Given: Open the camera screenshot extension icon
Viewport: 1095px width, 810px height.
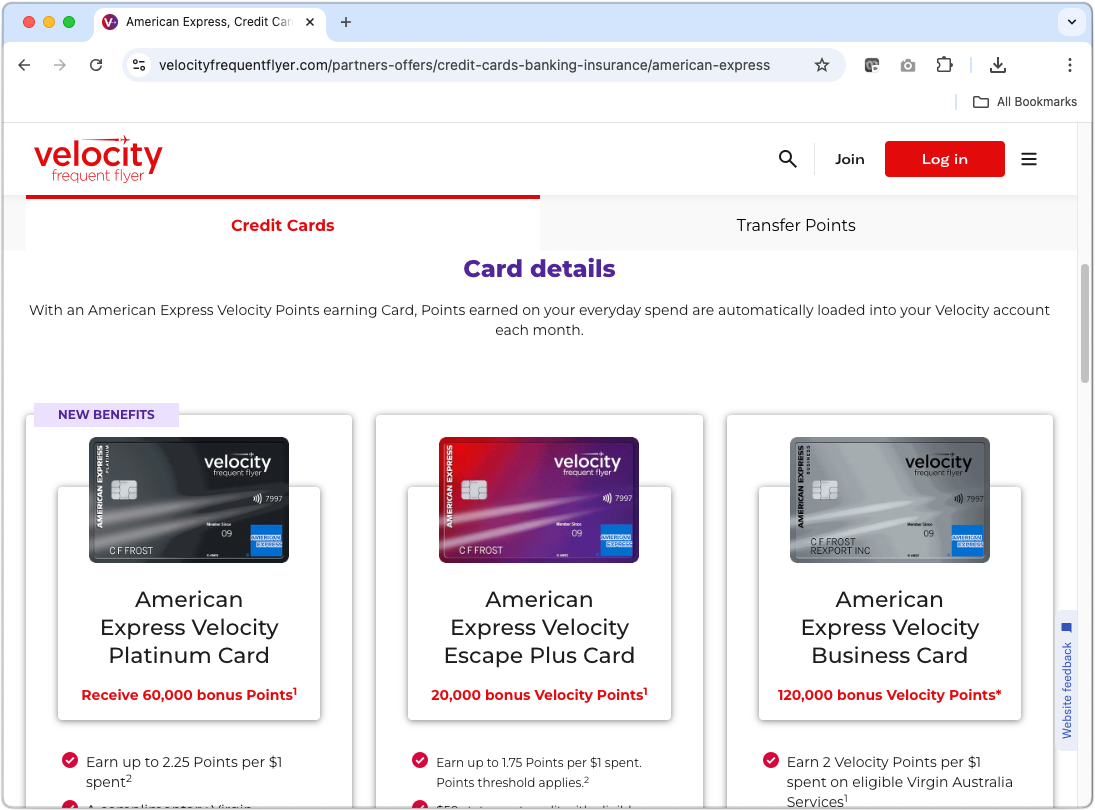Looking at the screenshot, I should coord(908,66).
